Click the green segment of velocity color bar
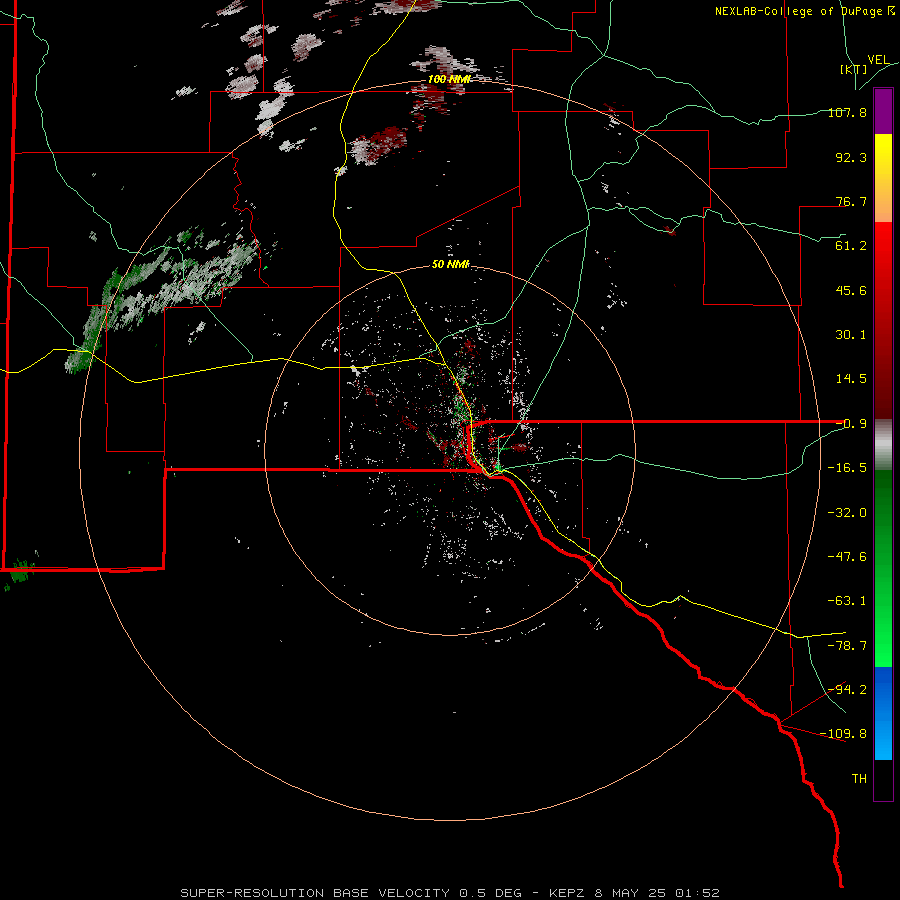Viewport: 900px width, 900px height. [883, 568]
